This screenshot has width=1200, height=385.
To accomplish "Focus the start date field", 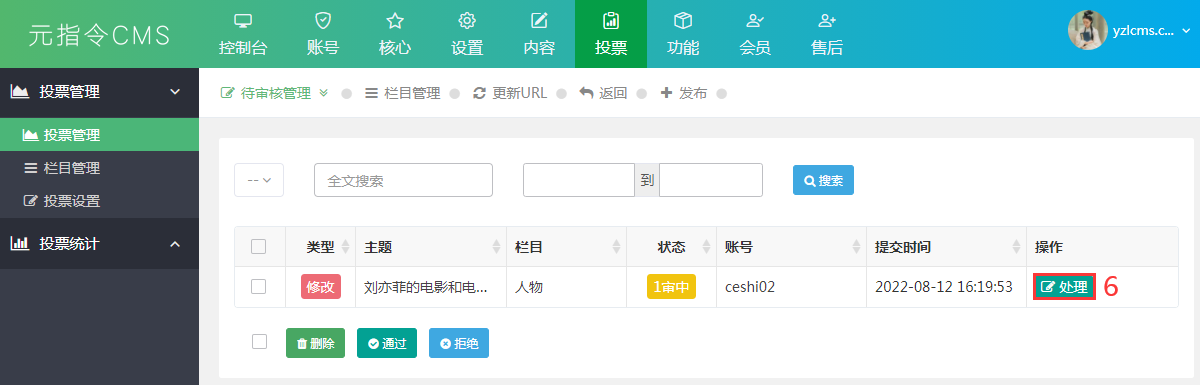I will click(578, 180).
